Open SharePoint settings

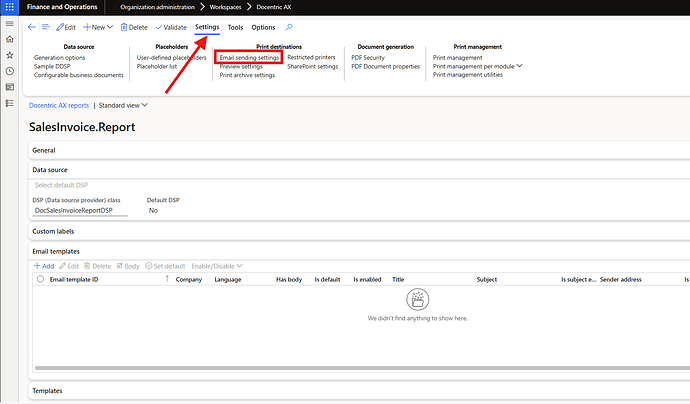coord(312,66)
